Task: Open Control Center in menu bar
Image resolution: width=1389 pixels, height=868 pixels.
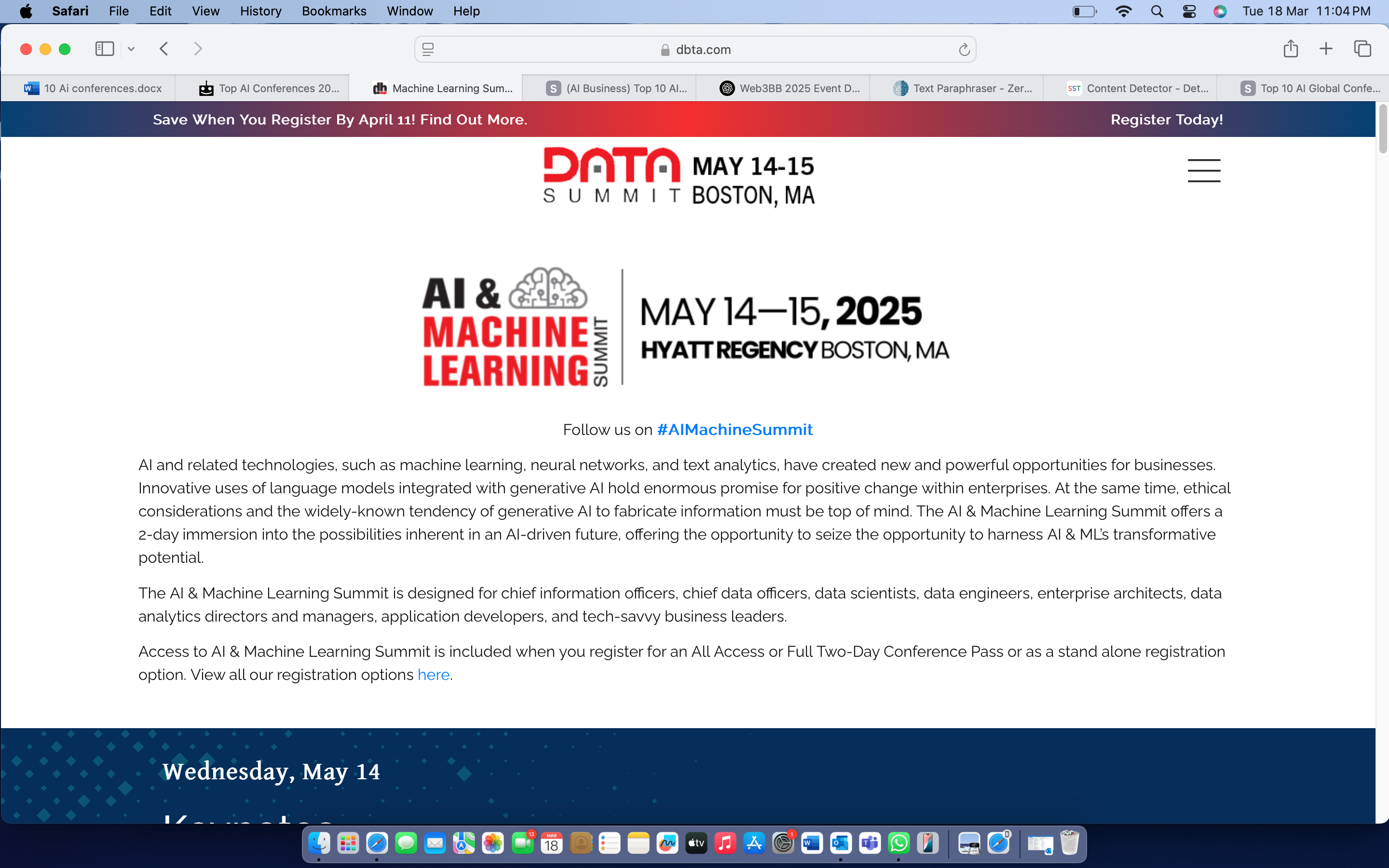Action: 1189,12
